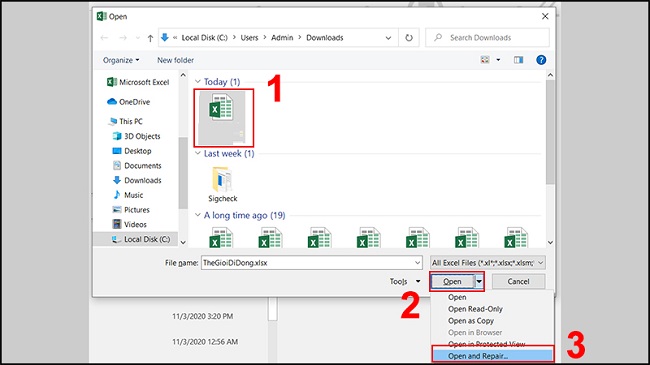Viewport: 650px width, 365px height.
Task: Click the Forward navigation arrow
Action: (123, 38)
